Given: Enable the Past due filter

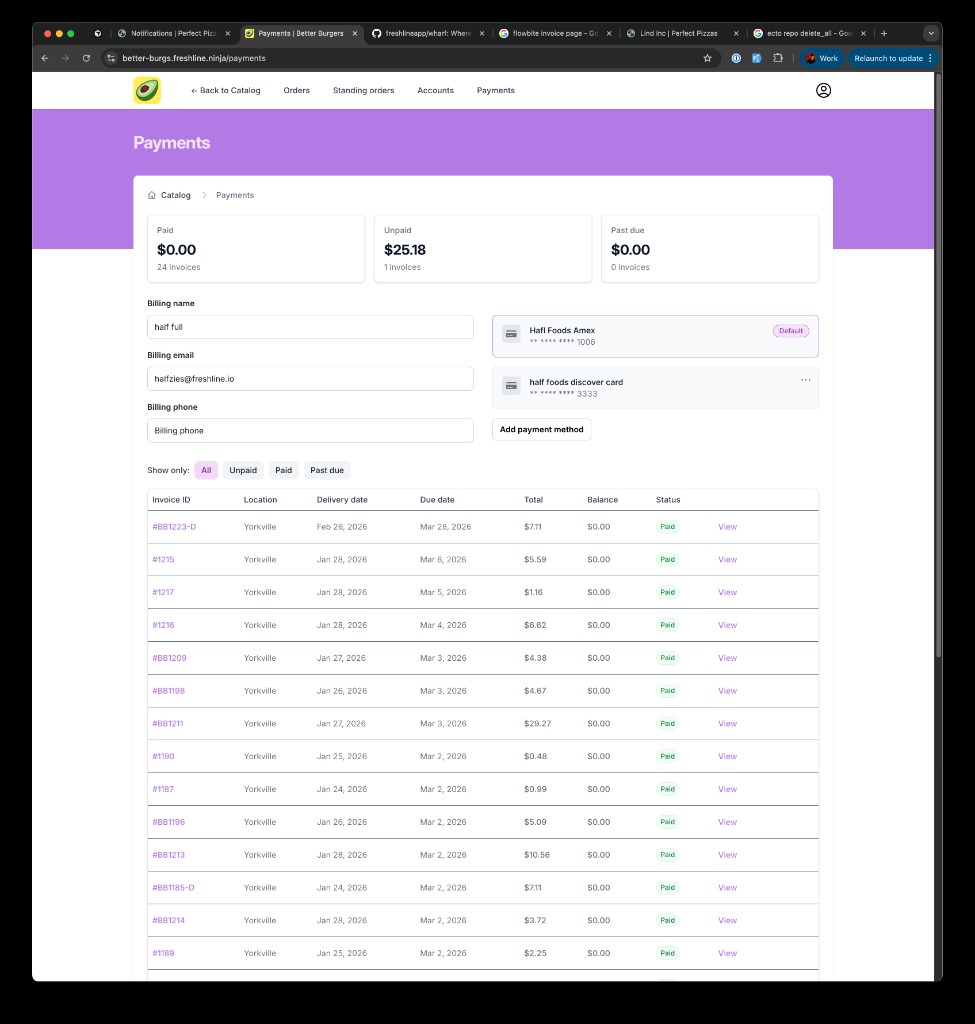Looking at the screenshot, I should click(x=327, y=470).
